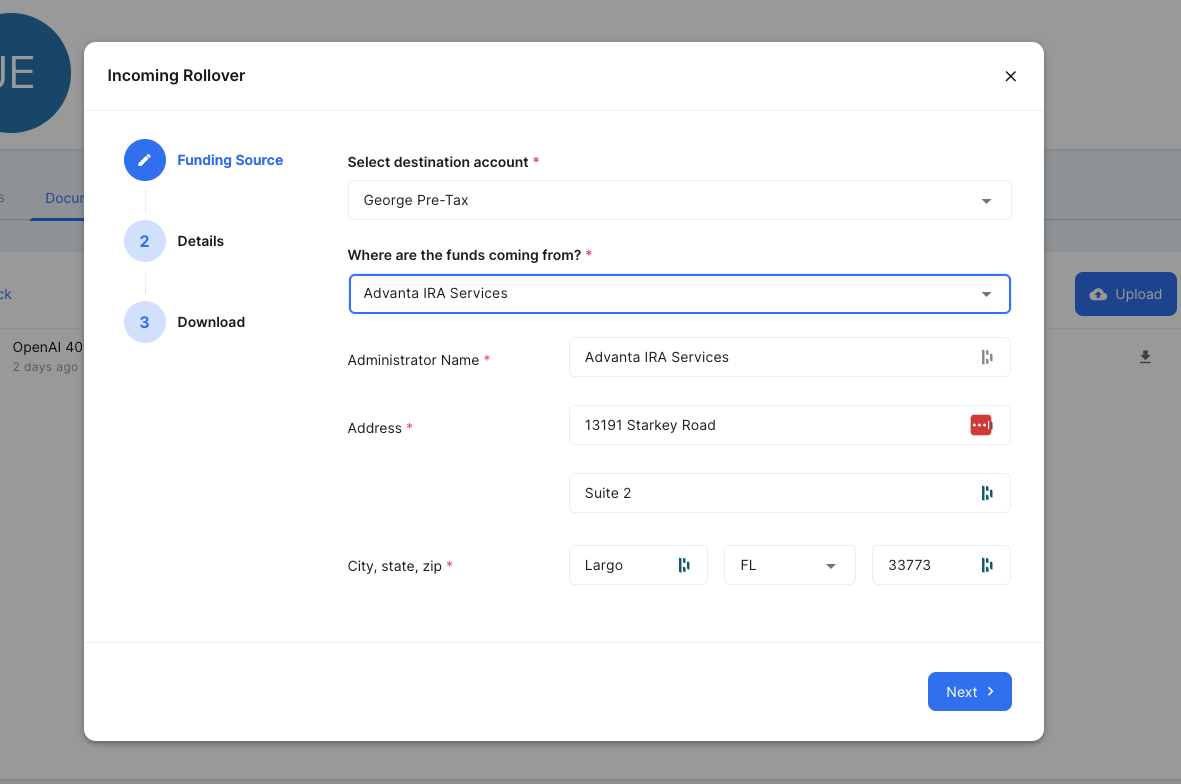Click the download icon in document row

click(1146, 357)
